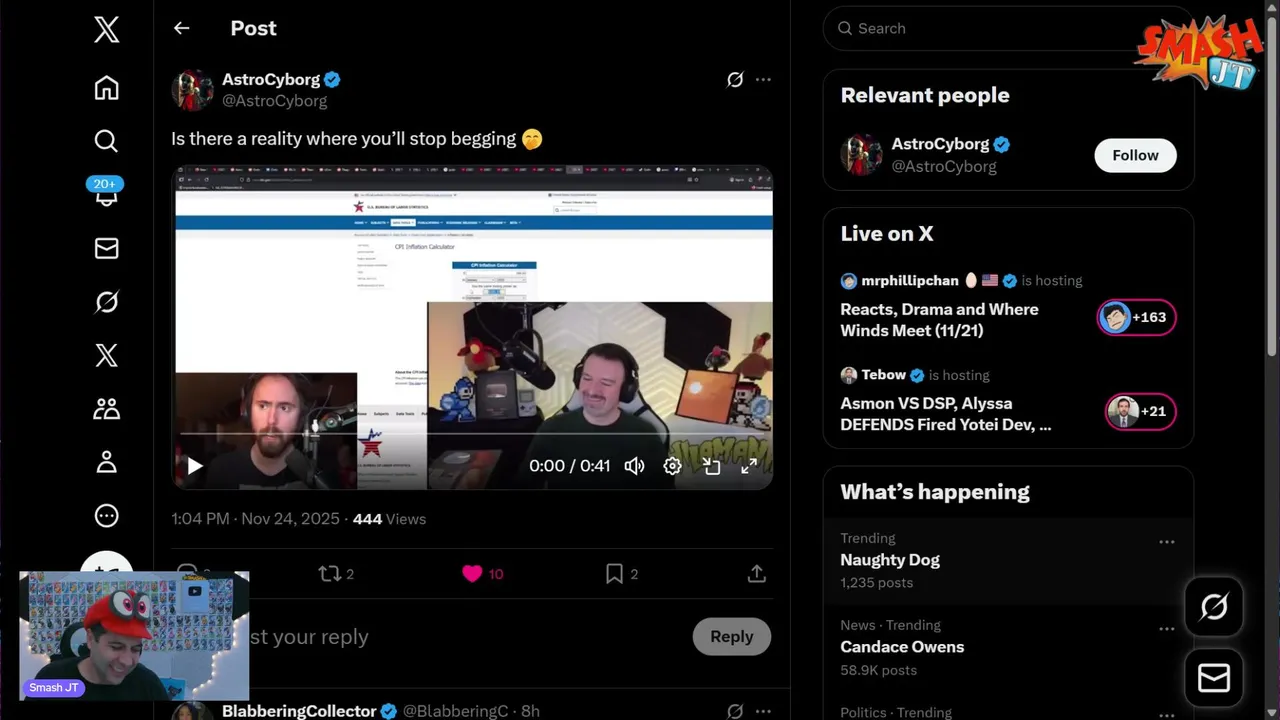Open the X logo home link
The height and width of the screenshot is (720, 1280).
(x=106, y=29)
